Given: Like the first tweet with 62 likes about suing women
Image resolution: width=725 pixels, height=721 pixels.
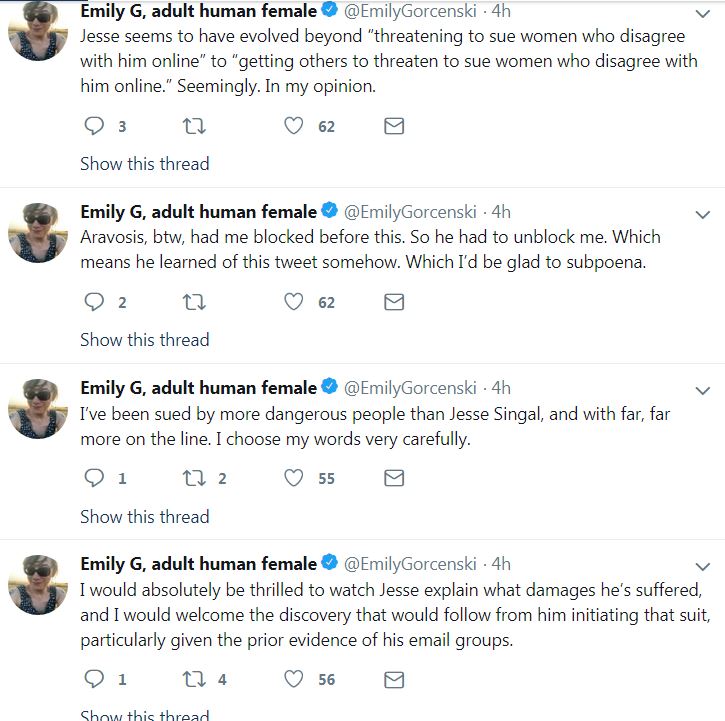Looking at the screenshot, I should [x=293, y=126].
